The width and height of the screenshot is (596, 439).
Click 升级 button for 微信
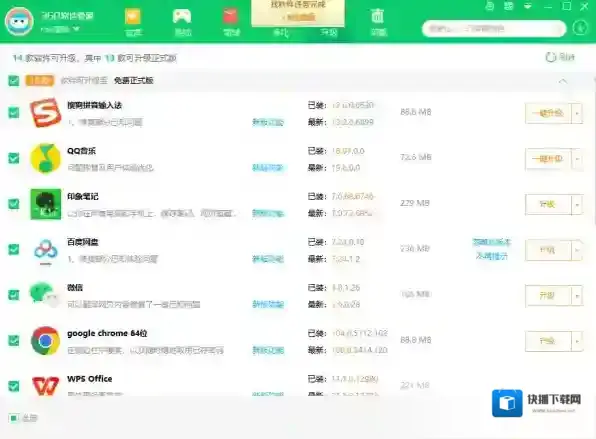(548, 295)
